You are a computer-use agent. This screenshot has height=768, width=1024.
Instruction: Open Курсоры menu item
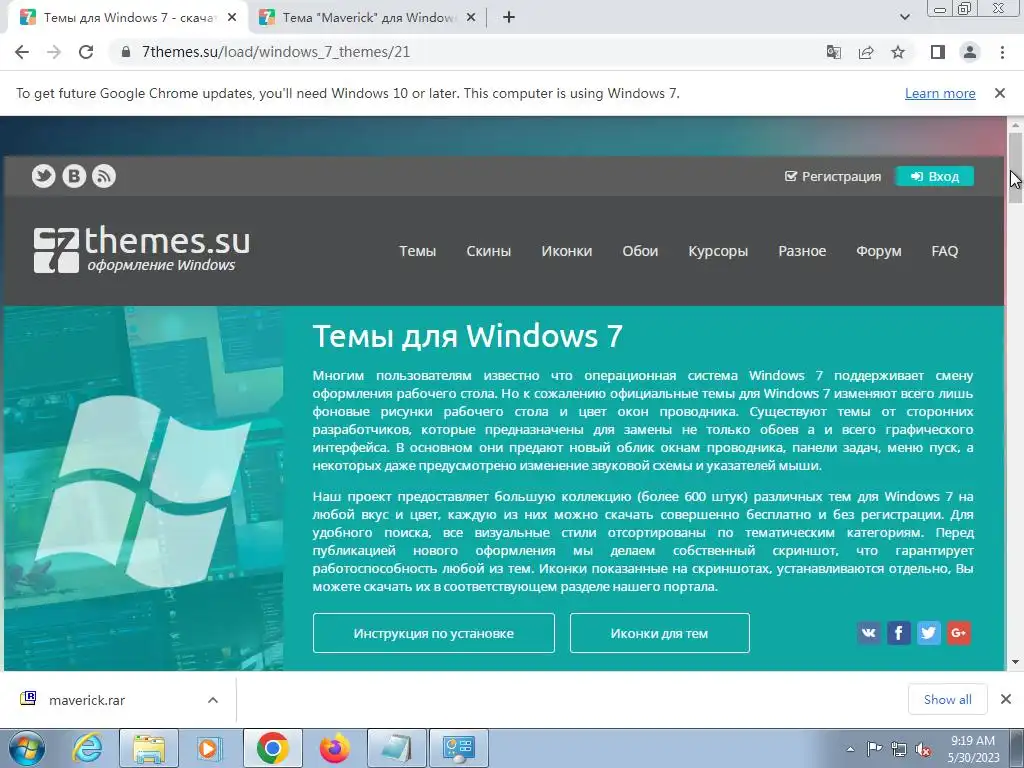point(718,251)
